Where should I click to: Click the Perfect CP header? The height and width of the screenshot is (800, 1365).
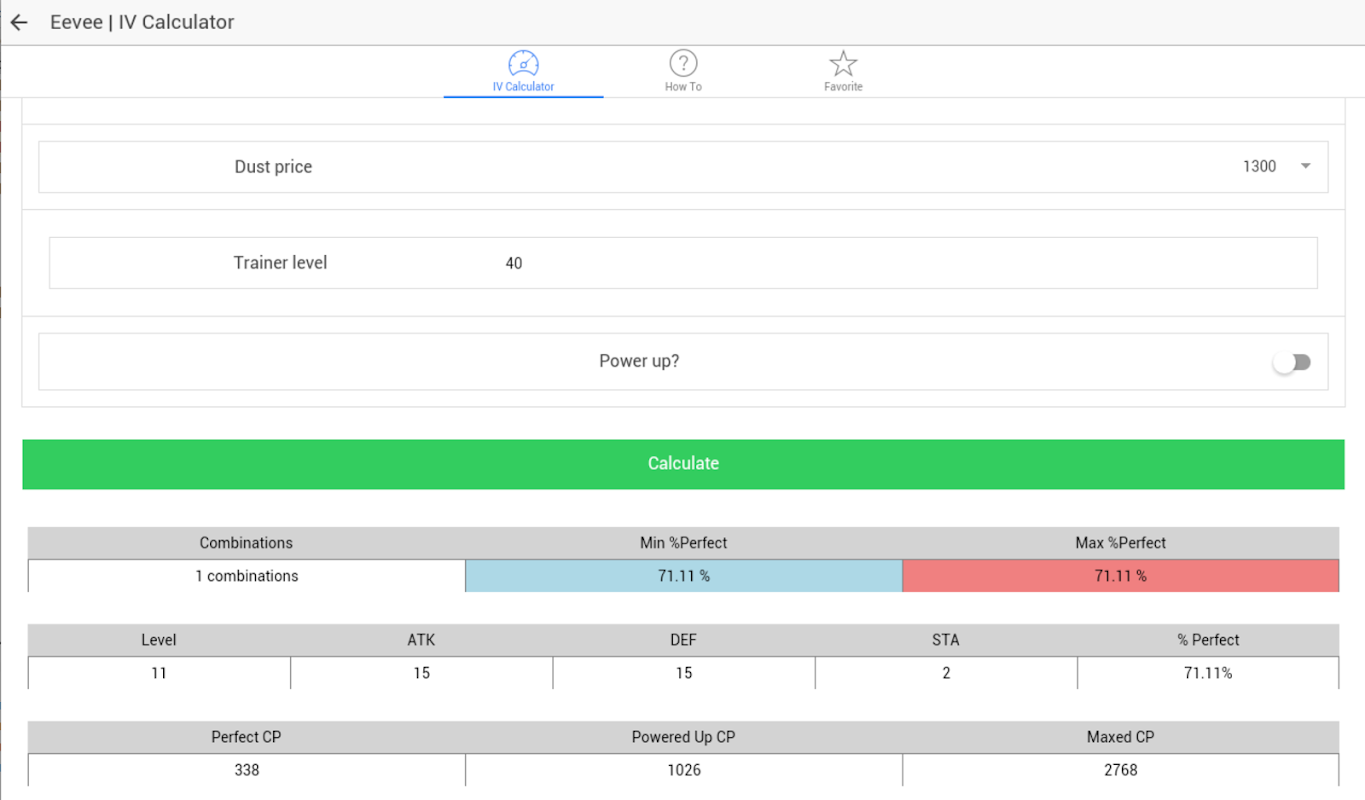[246, 737]
